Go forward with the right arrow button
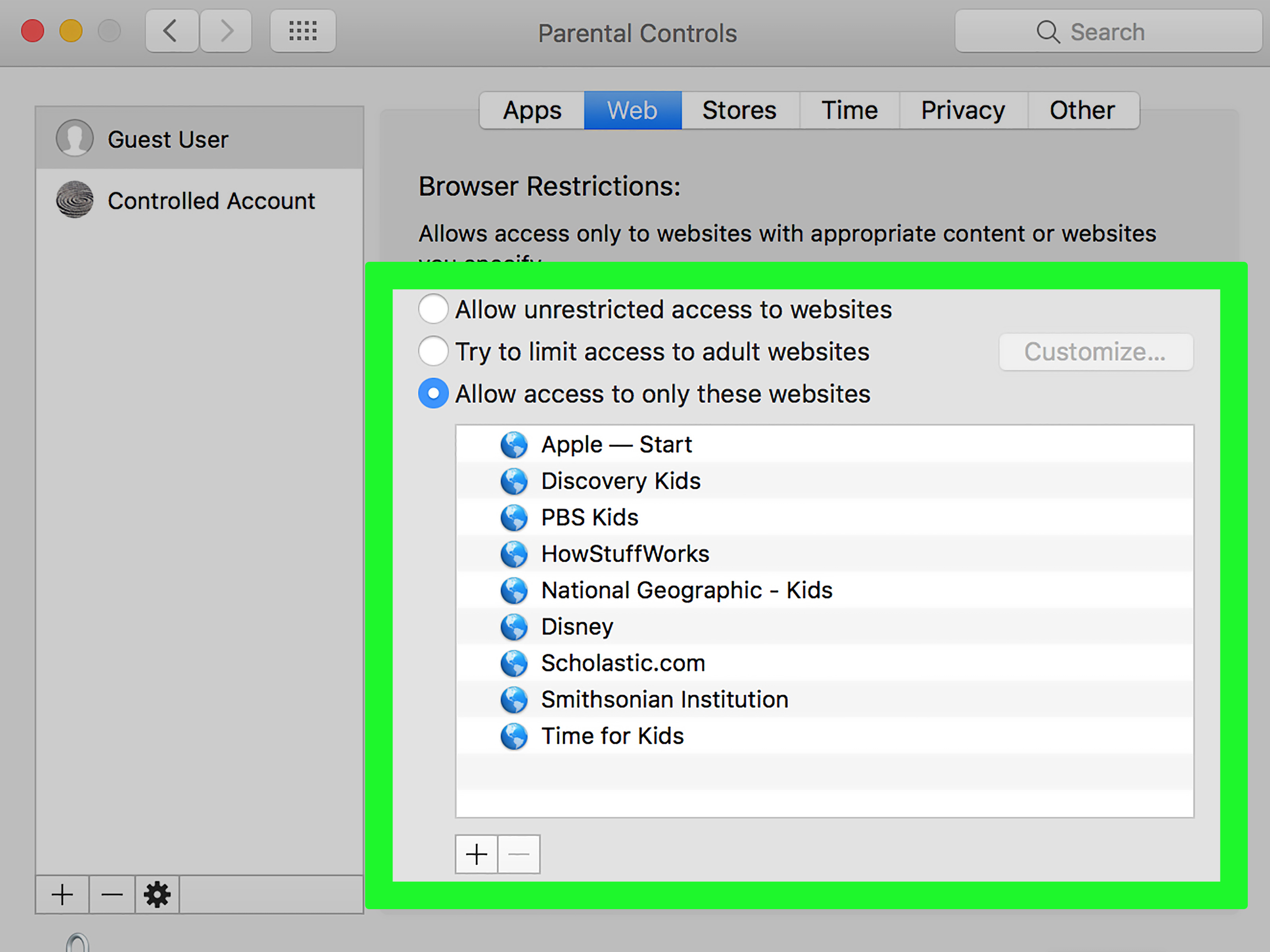Viewport: 1270px width, 952px height. coord(226,31)
